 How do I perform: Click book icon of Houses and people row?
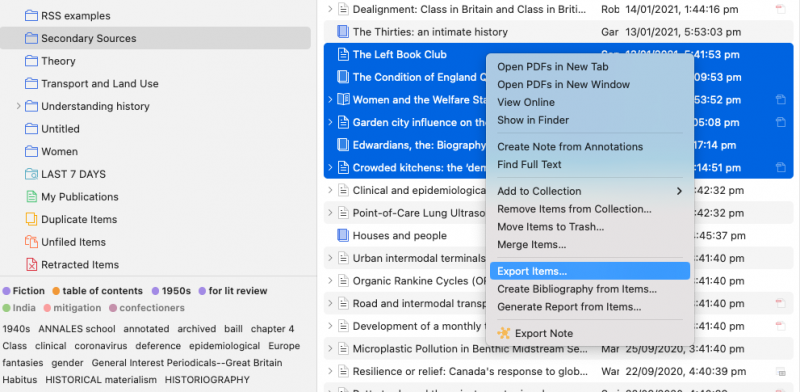343,236
